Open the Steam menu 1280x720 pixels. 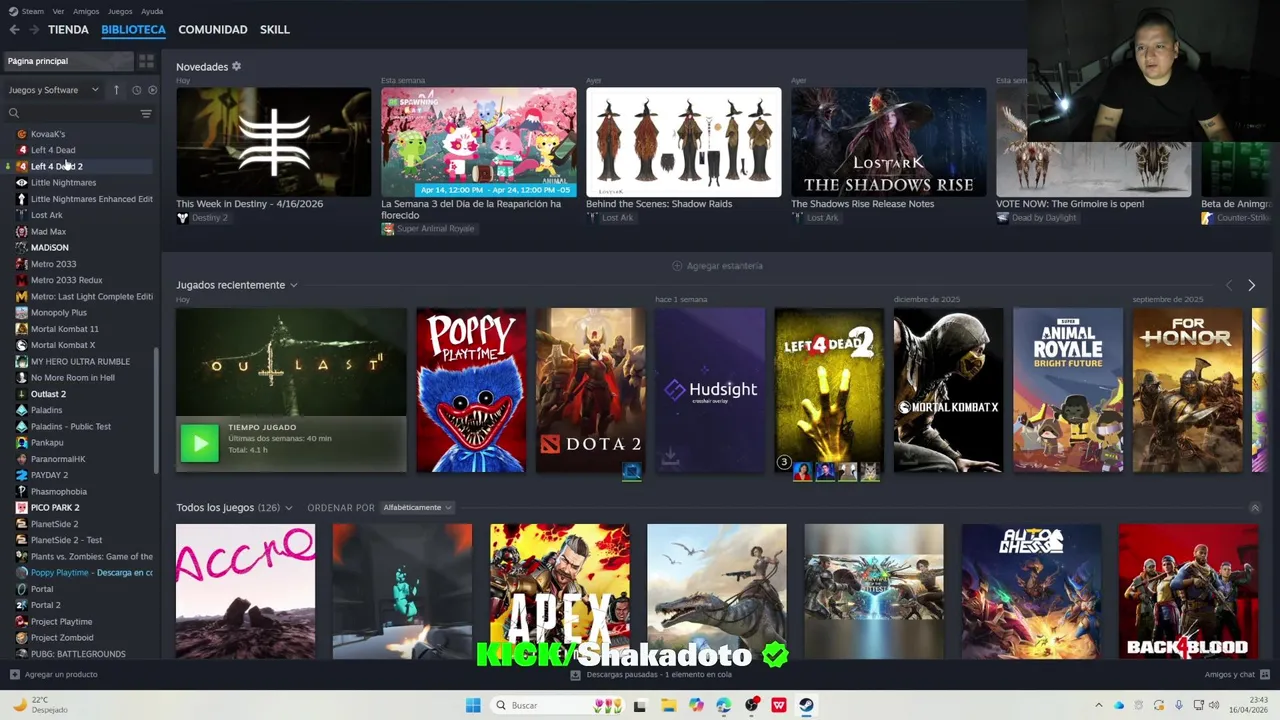(28, 11)
